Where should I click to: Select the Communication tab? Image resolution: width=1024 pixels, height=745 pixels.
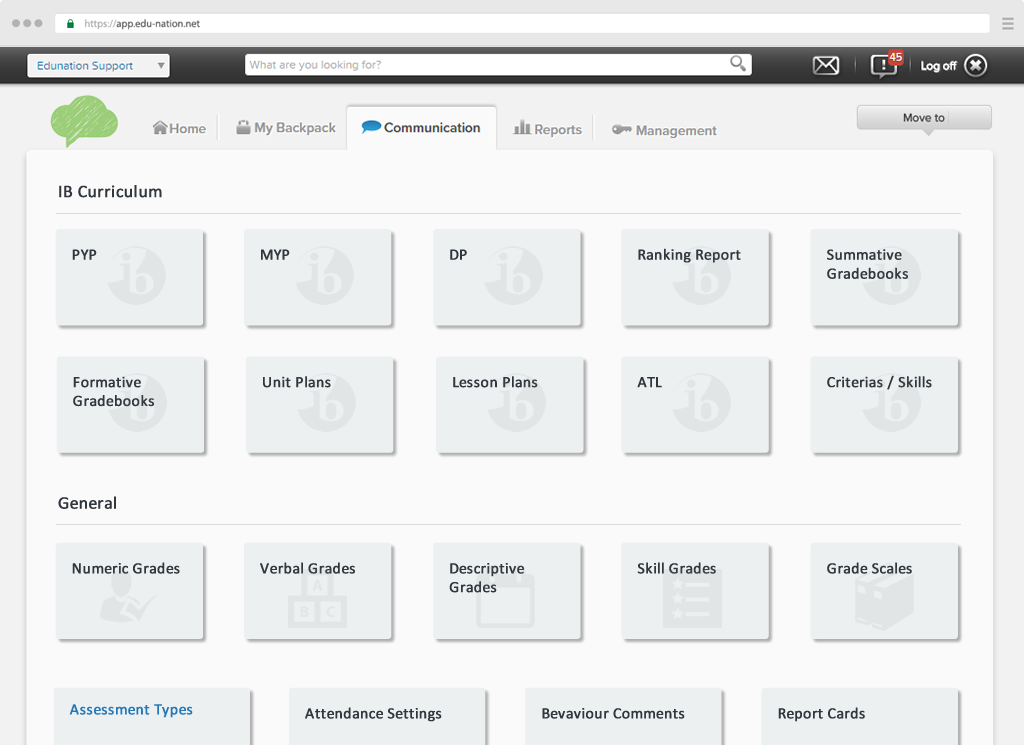click(421, 128)
